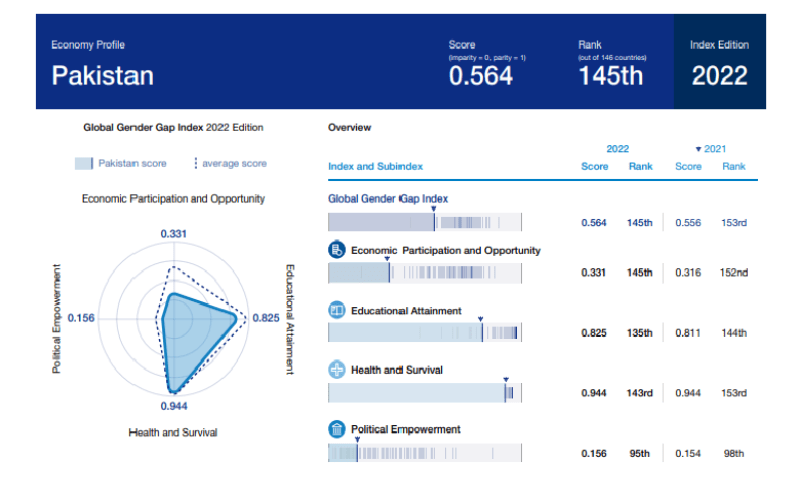This screenshot has width=800, height=480.
Task: Click the average score legend text
Action: [234, 163]
